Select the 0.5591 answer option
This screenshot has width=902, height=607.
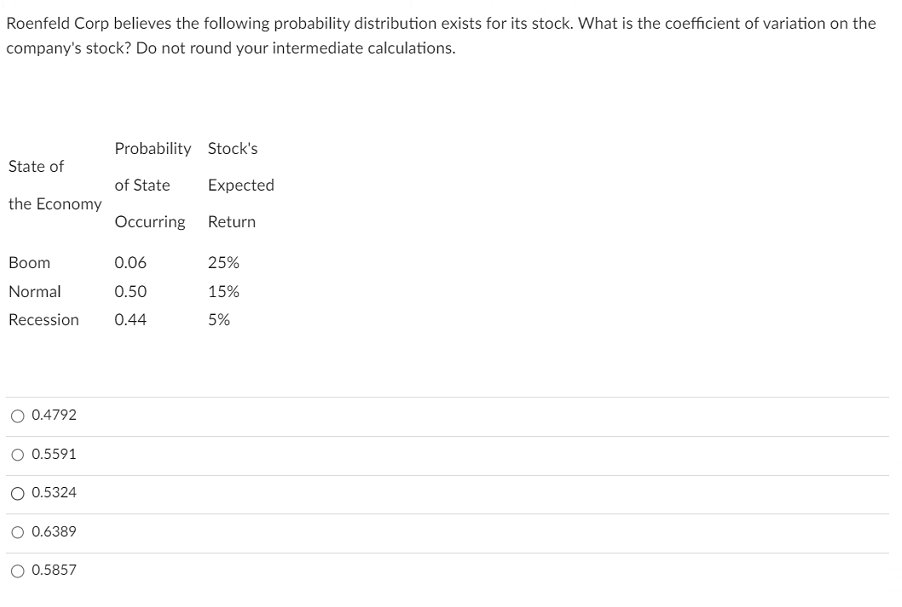(x=17, y=454)
